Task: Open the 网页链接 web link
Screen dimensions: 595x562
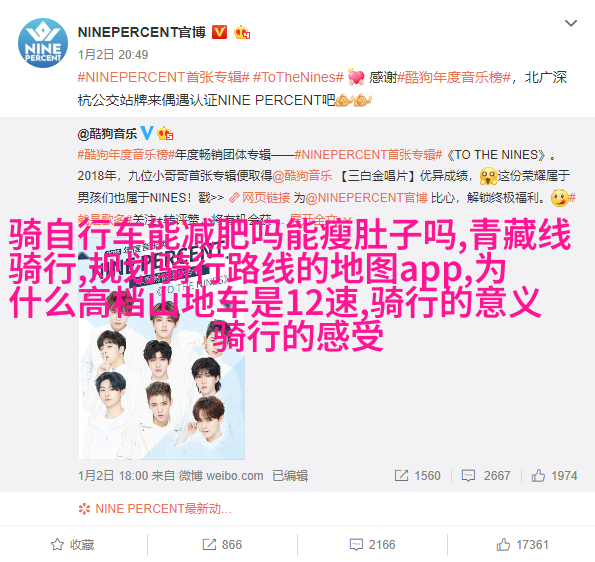Action: 260,198
